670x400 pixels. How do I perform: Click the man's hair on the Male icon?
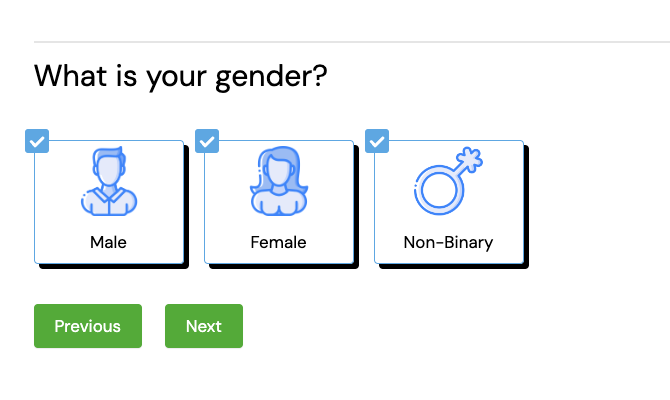click(108, 157)
